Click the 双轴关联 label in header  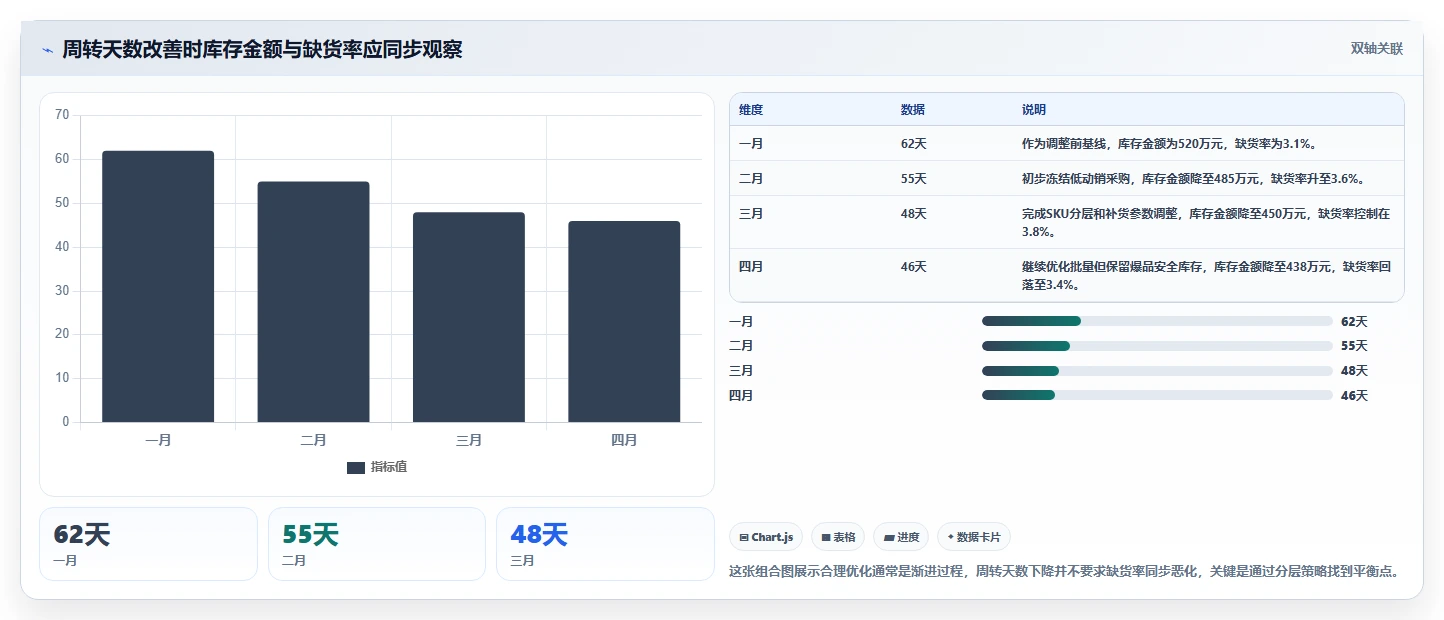tap(1377, 49)
